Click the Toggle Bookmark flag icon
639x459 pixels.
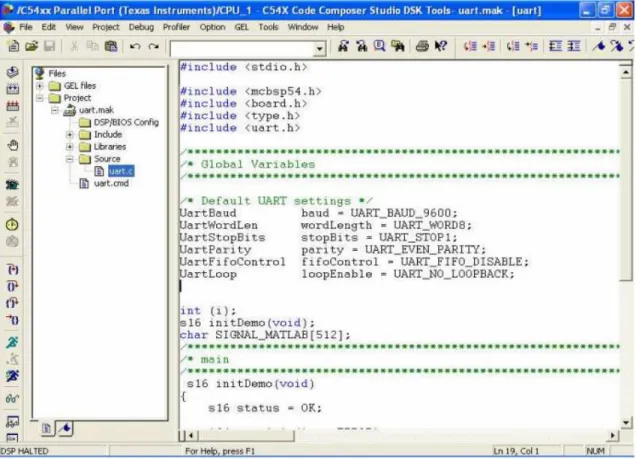click(x=599, y=46)
